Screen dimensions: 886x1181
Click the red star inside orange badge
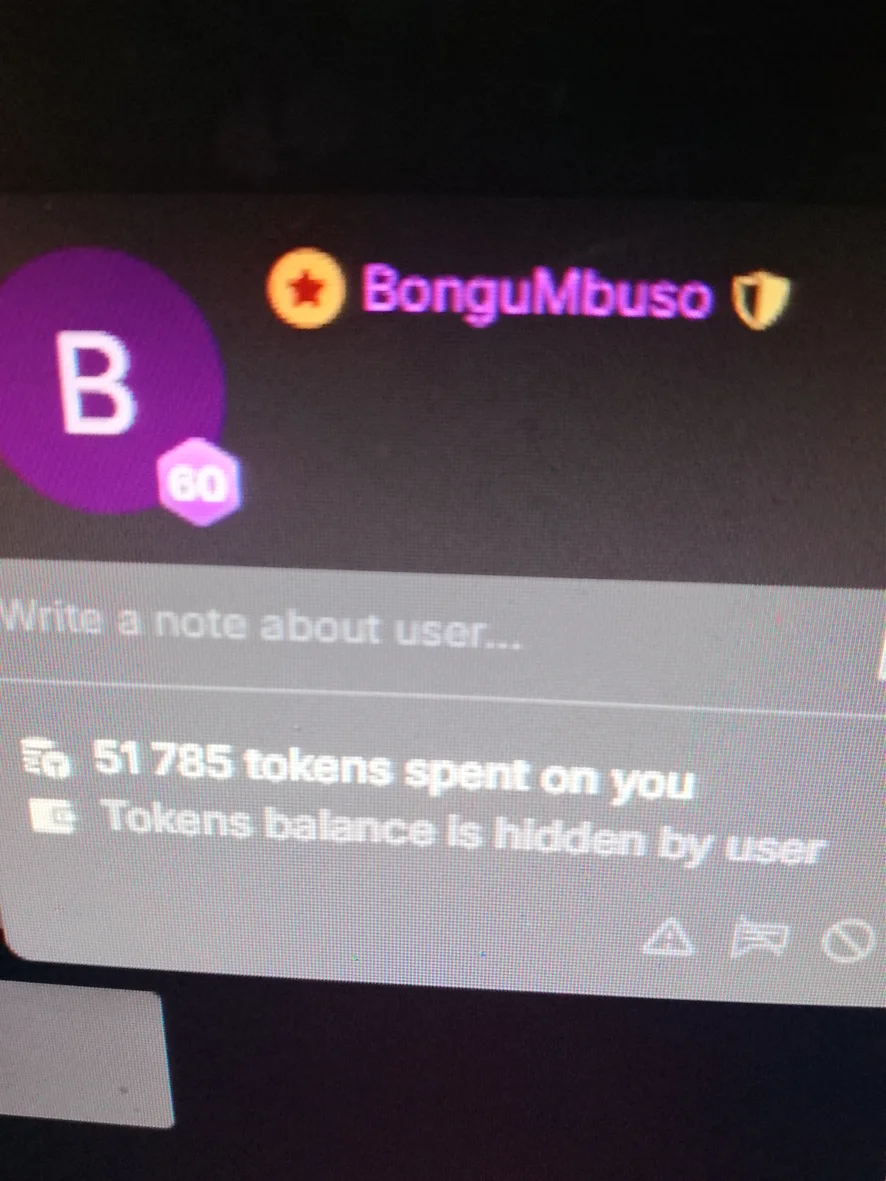pyautogui.click(x=306, y=290)
